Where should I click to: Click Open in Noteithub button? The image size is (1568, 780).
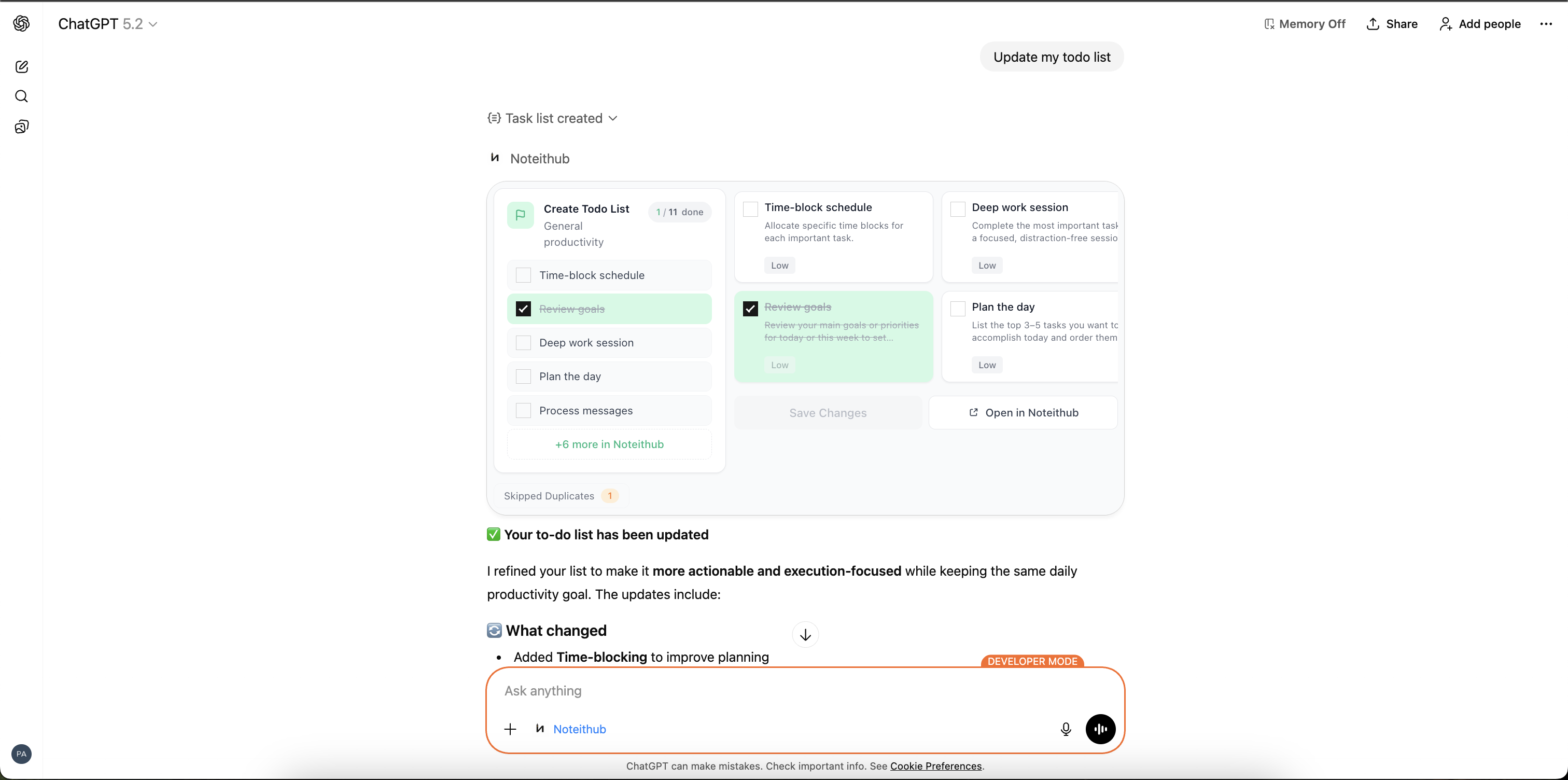click(1023, 413)
